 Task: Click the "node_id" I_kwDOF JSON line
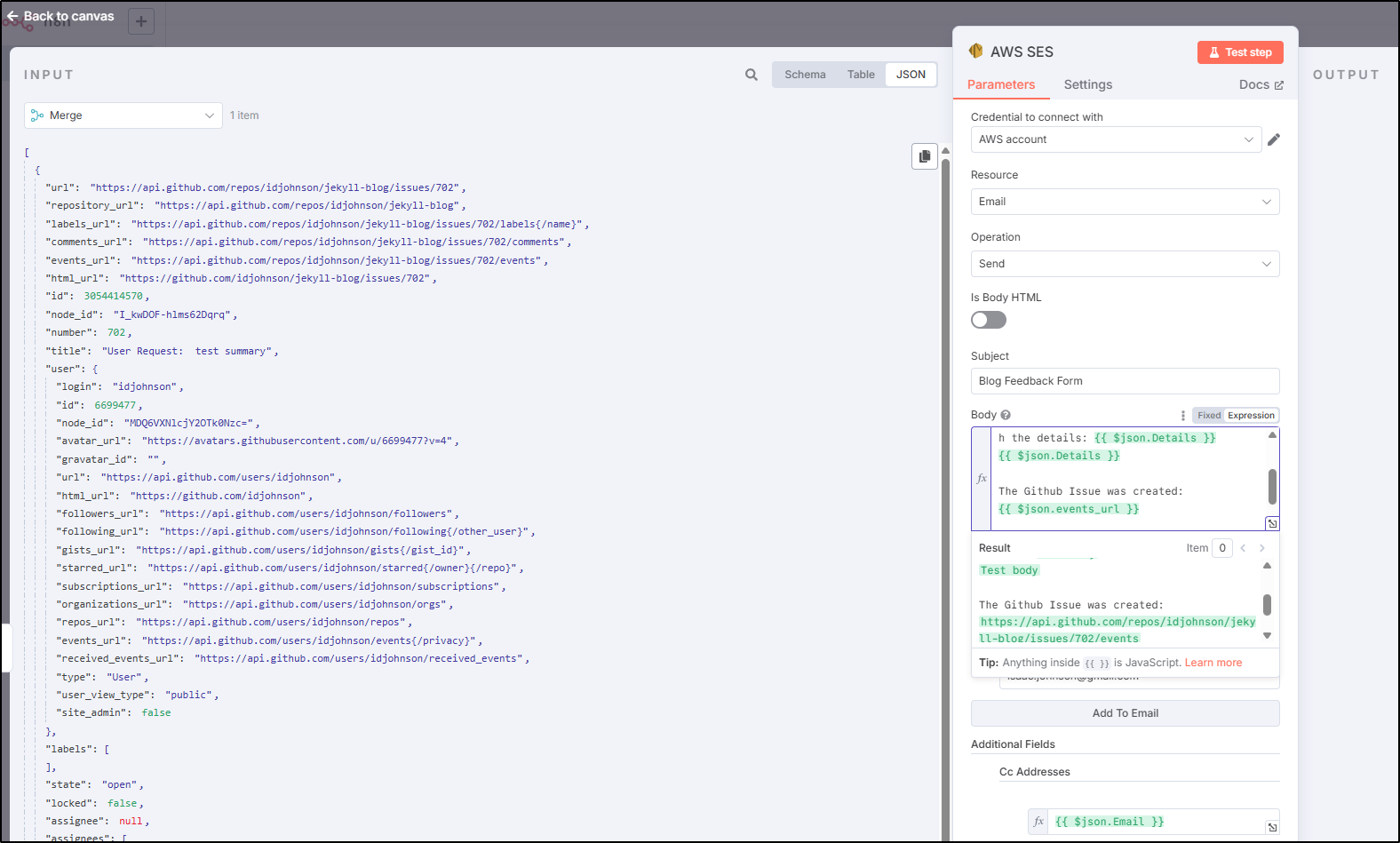coord(141,315)
